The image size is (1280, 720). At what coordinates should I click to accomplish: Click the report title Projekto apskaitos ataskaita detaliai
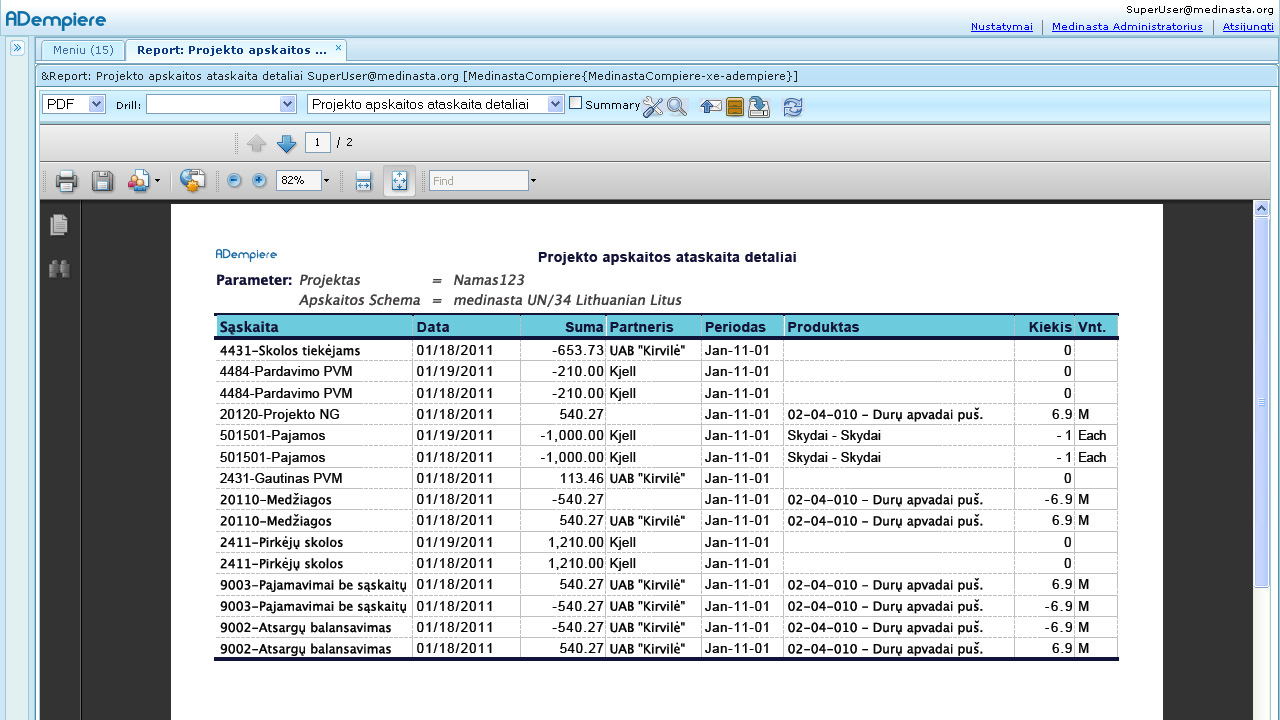tap(667, 257)
